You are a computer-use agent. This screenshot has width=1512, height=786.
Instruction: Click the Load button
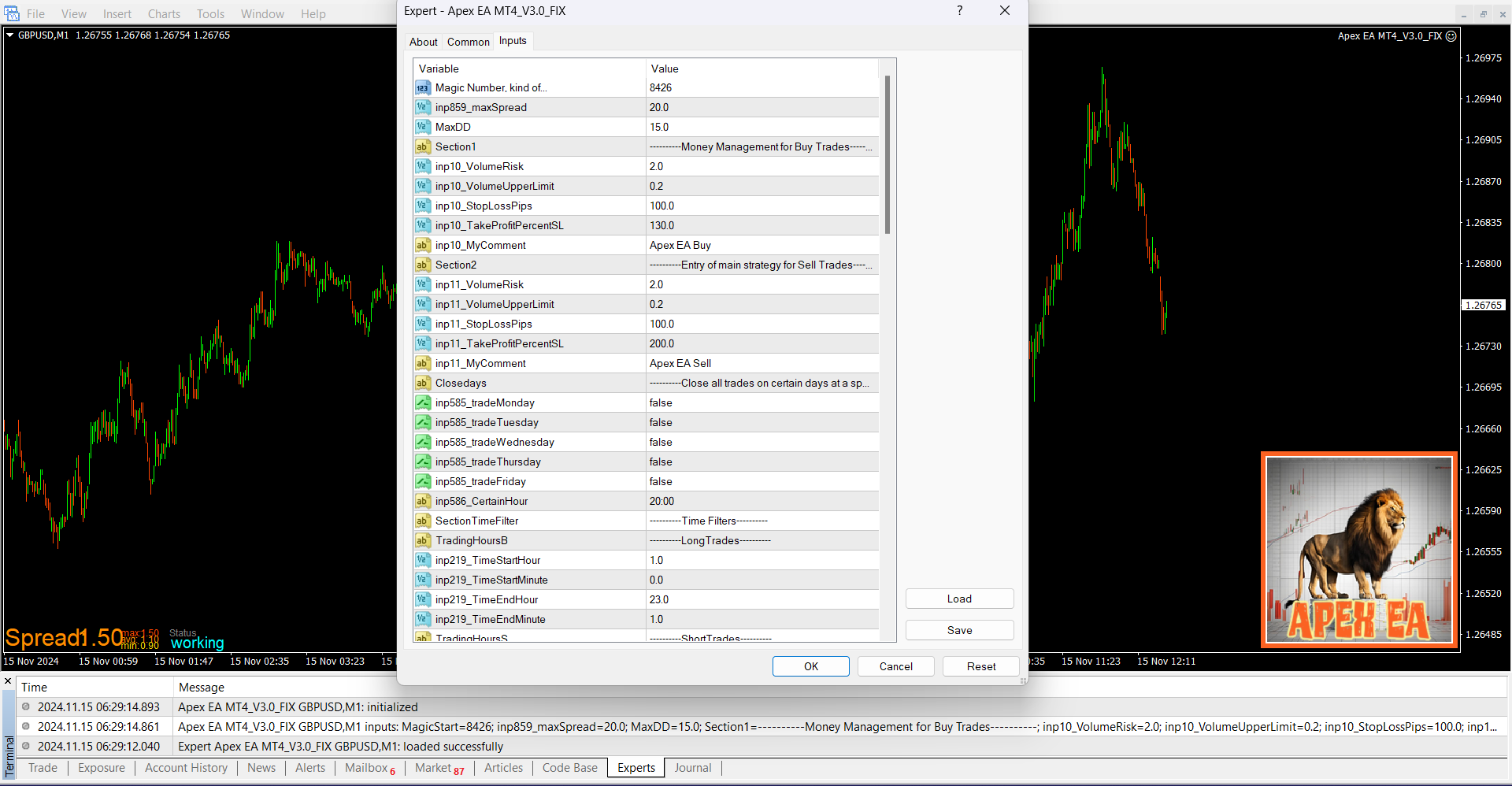[x=958, y=599]
